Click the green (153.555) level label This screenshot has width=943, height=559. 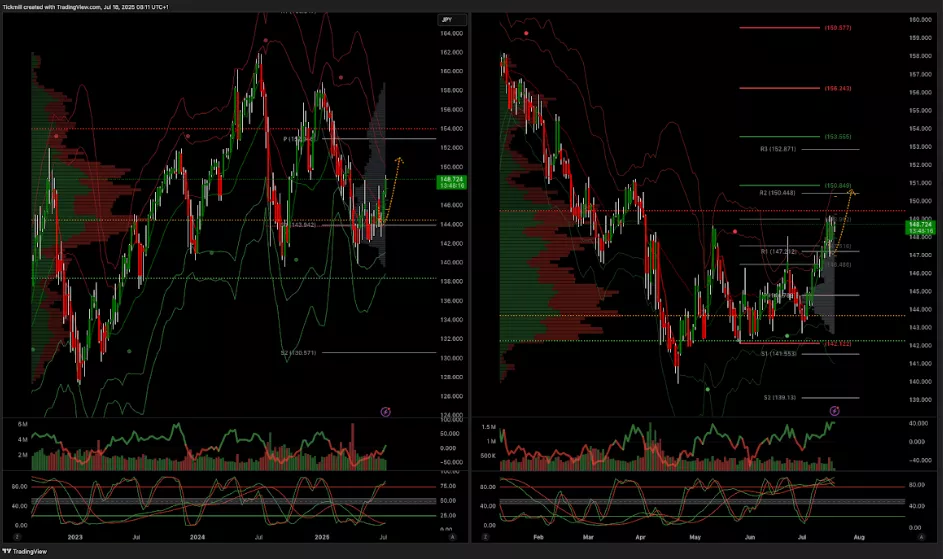point(838,136)
